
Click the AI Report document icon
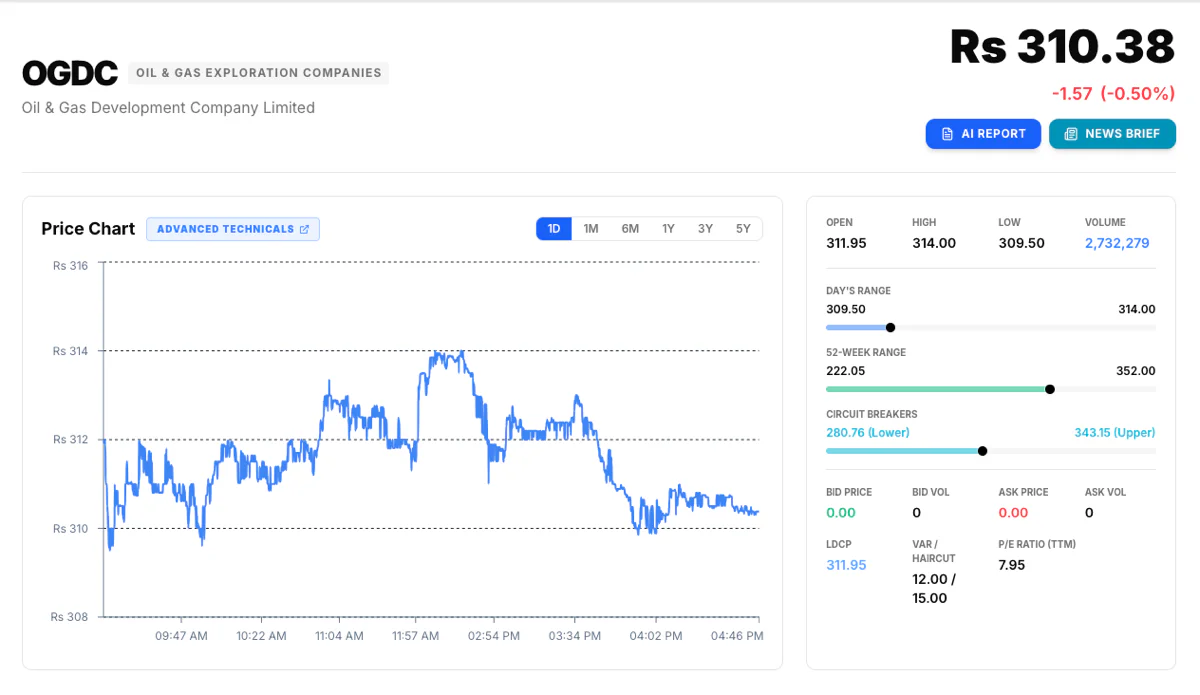[x=947, y=134]
